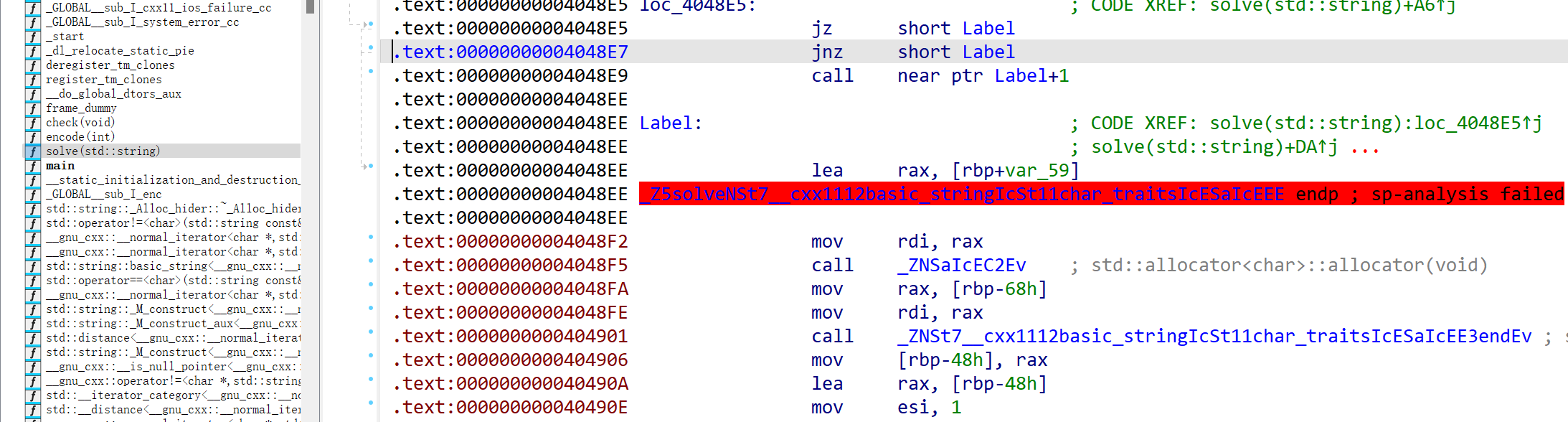Image resolution: width=1568 pixels, height=422 pixels.
Task: Follow the Label operand in the jz instruction
Action: [x=988, y=29]
